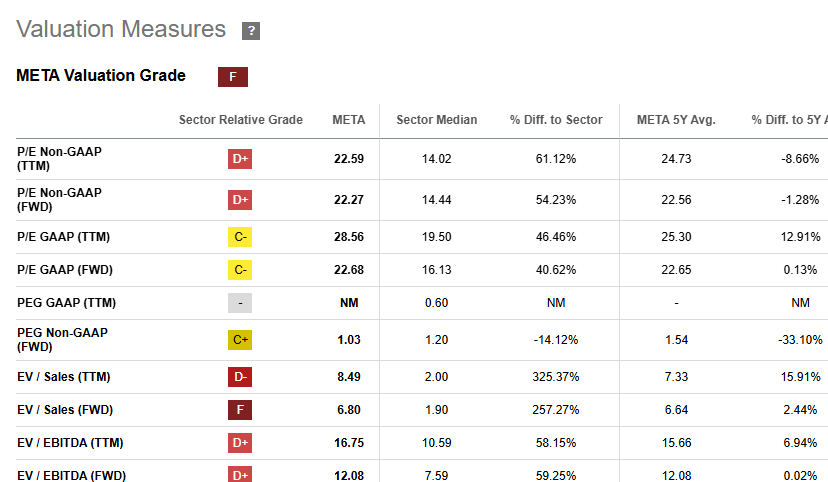Select sector median value 1.20
This screenshot has height=482, width=828.
point(437,340)
